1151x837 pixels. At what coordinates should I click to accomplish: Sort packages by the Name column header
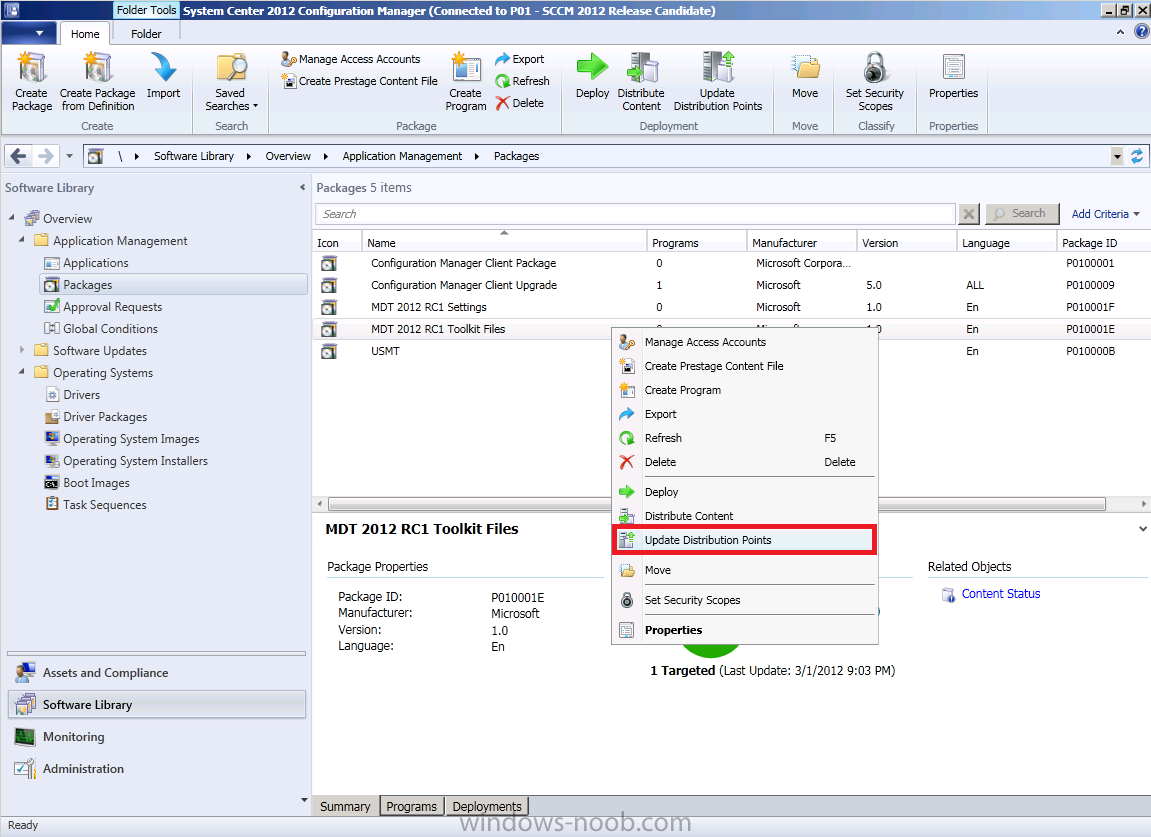point(504,242)
